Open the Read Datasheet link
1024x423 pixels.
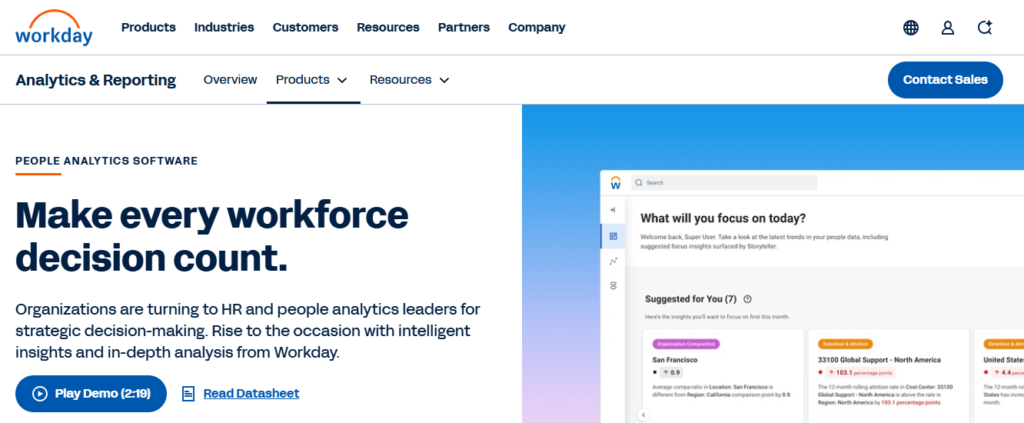pos(251,394)
